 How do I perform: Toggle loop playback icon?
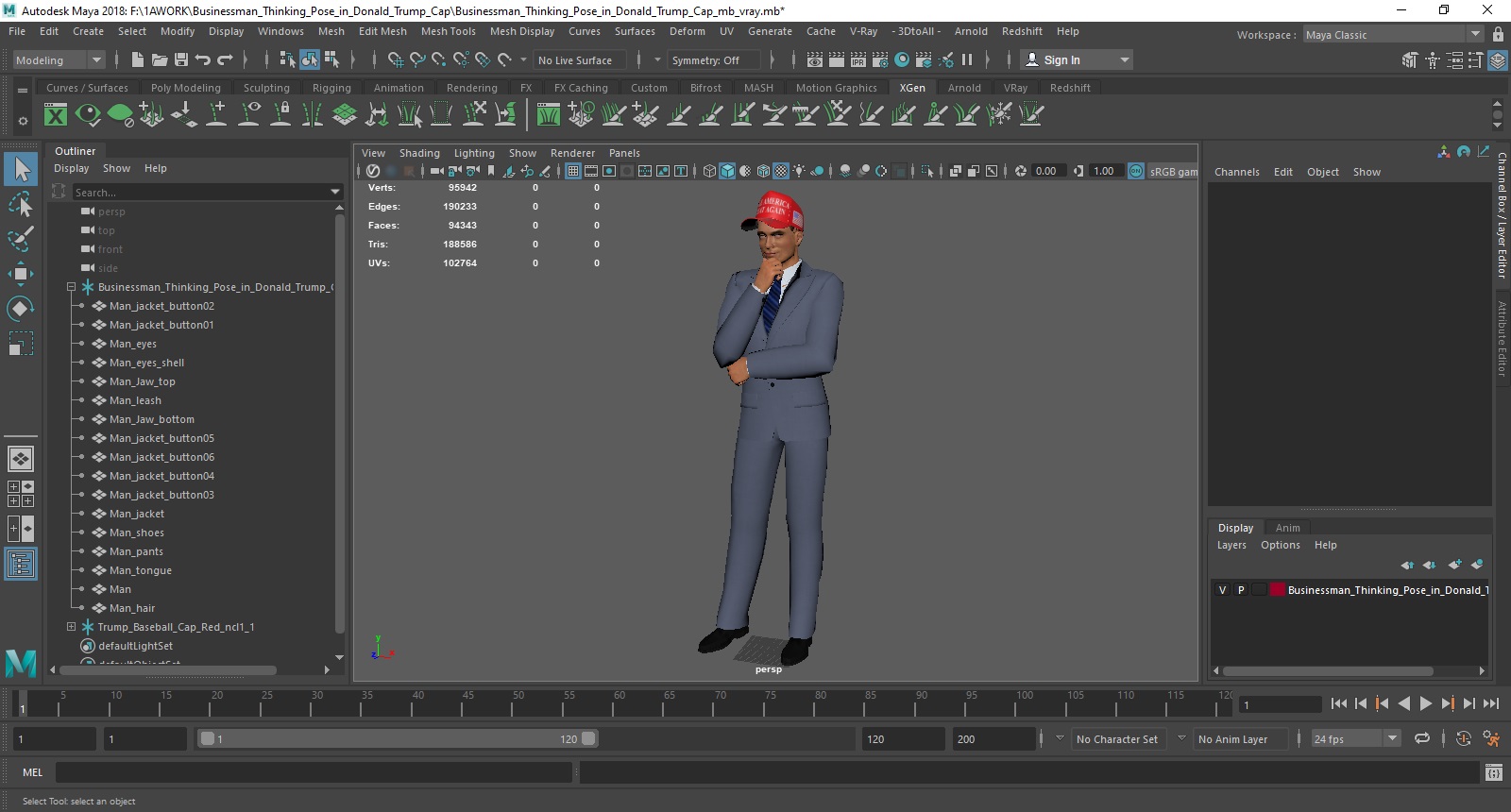(1421, 738)
